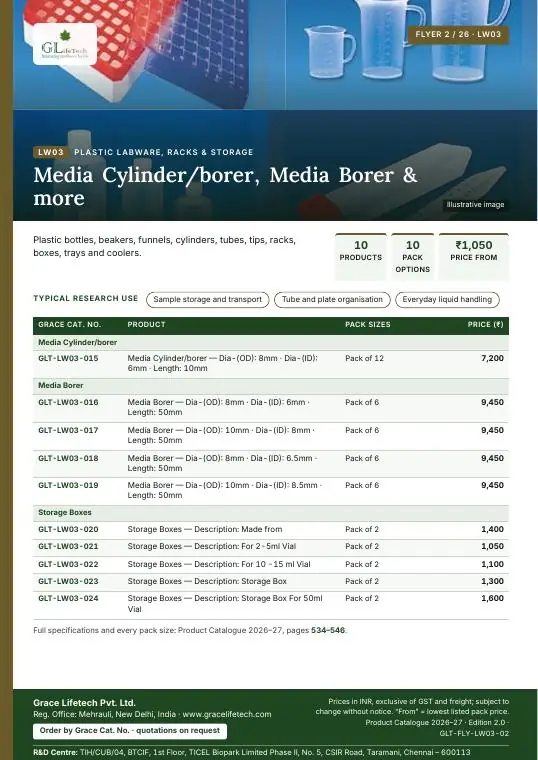Click the 'PLASTIC LABWARE, RACKS & STORAGE' heading
The height and width of the screenshot is (760, 538).
[x=164, y=152]
